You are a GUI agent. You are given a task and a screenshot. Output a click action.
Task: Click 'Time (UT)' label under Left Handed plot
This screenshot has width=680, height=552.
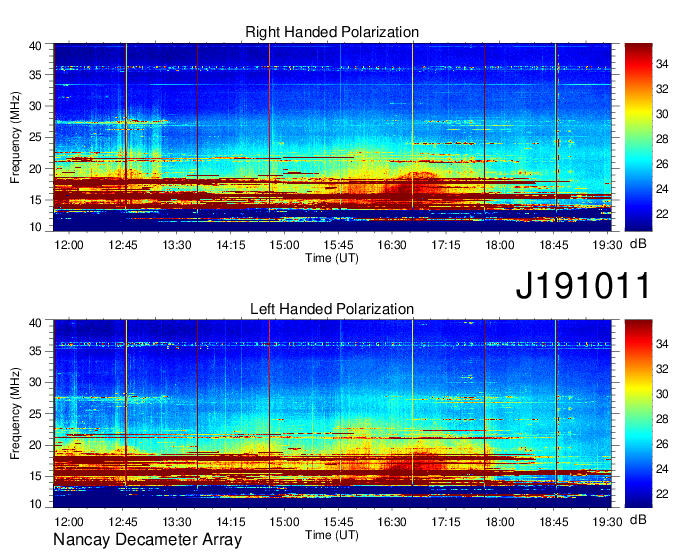(332, 535)
